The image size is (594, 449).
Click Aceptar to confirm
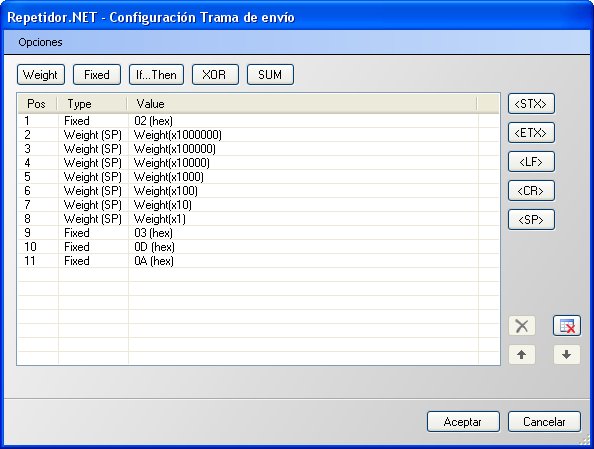[463, 422]
